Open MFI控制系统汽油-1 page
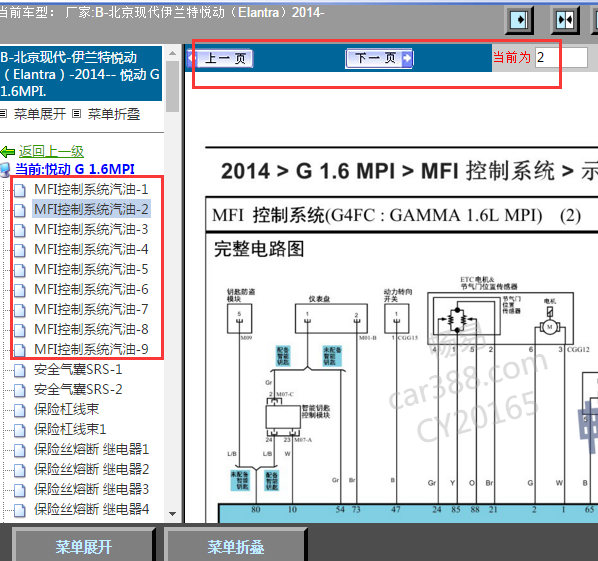598x561 pixels. click(91, 189)
